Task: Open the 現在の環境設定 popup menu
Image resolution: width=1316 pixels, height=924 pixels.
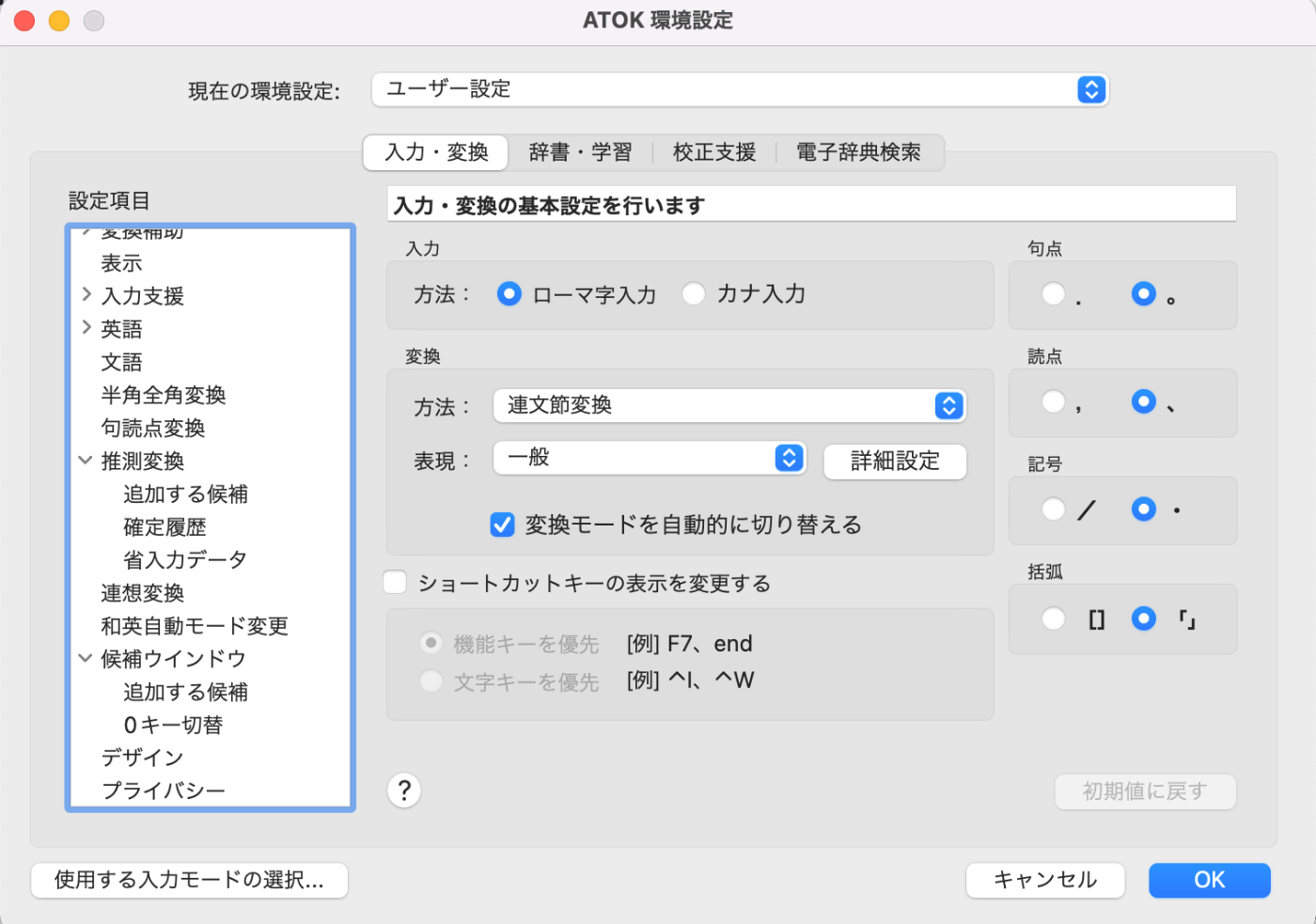Action: tap(740, 89)
